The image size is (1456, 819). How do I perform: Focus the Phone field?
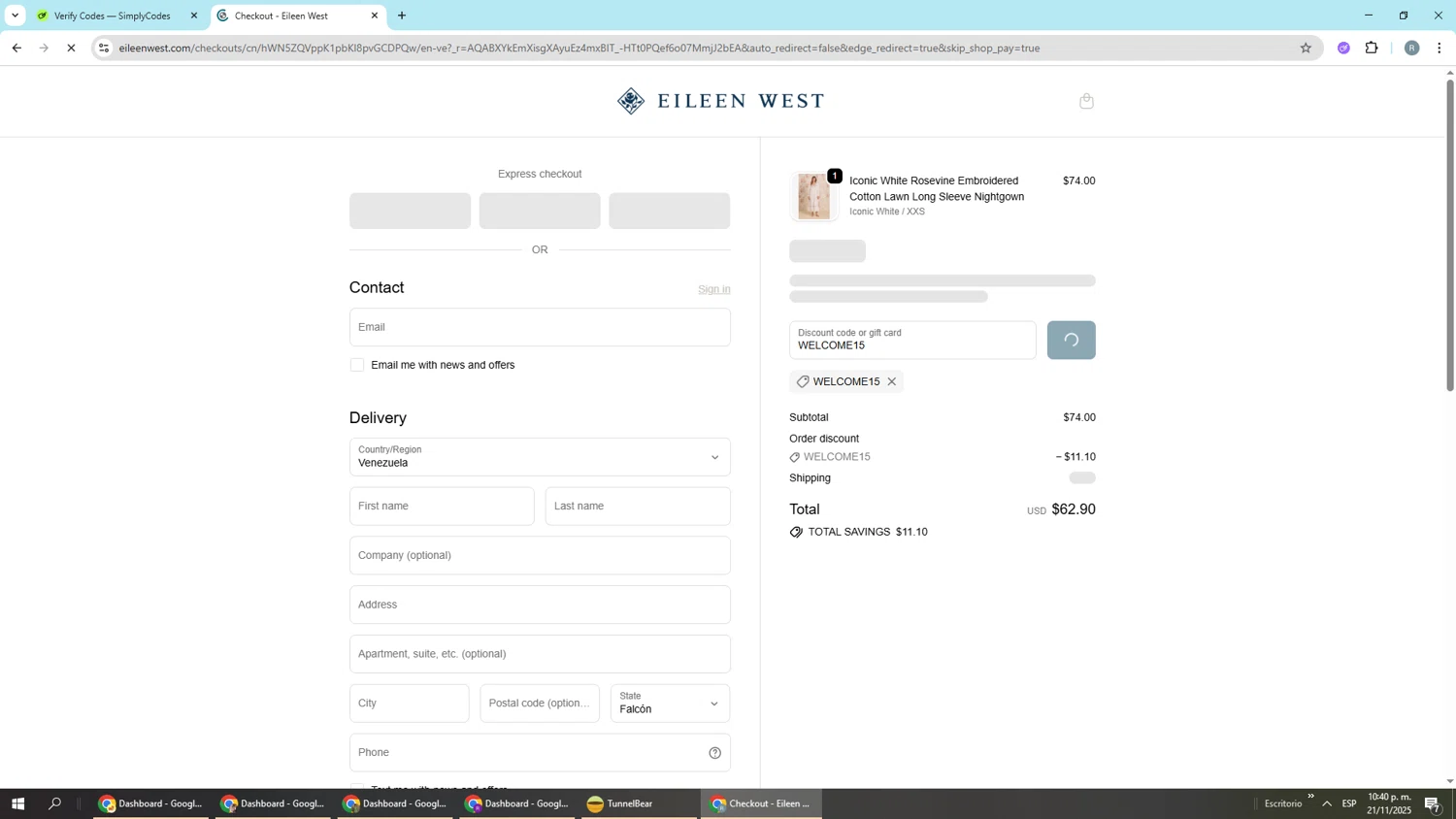tap(540, 753)
